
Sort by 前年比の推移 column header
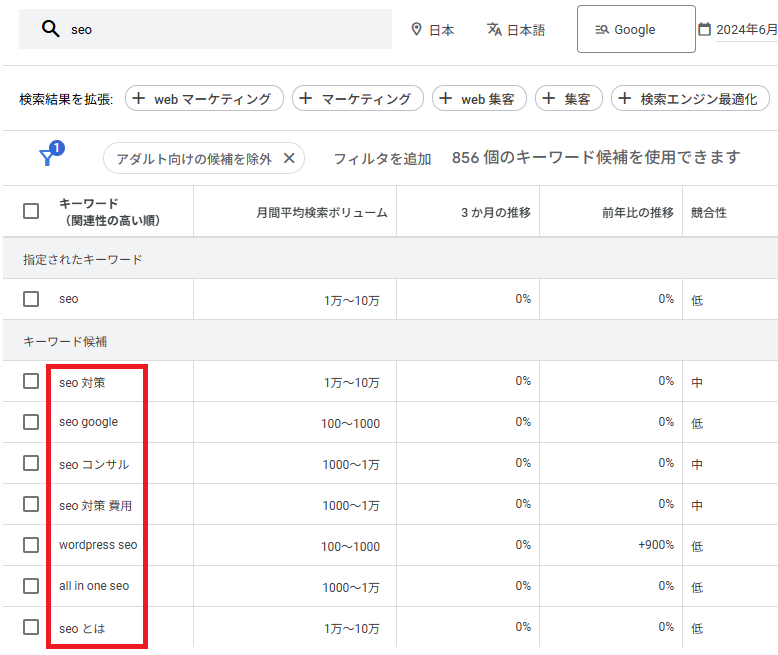coord(638,212)
